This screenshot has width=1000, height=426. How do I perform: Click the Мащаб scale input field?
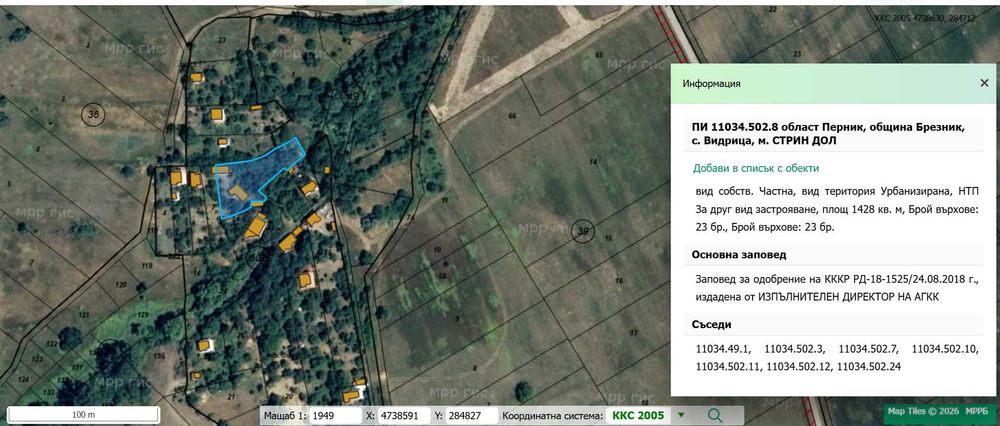click(335, 416)
